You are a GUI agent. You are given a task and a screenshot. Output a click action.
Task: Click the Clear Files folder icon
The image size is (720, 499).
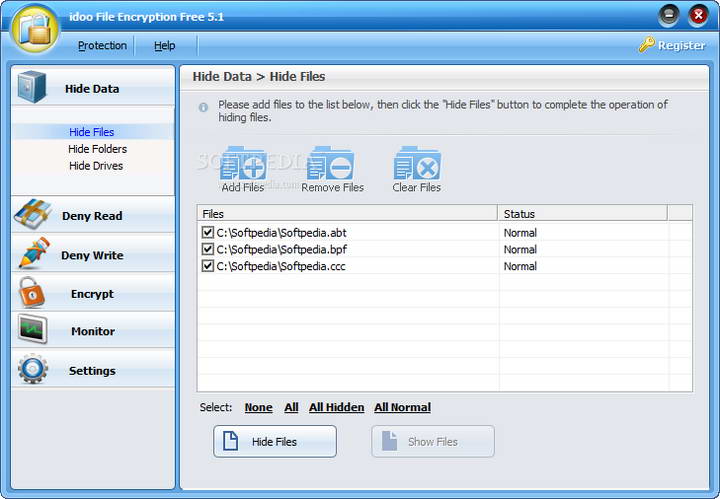tap(417, 163)
